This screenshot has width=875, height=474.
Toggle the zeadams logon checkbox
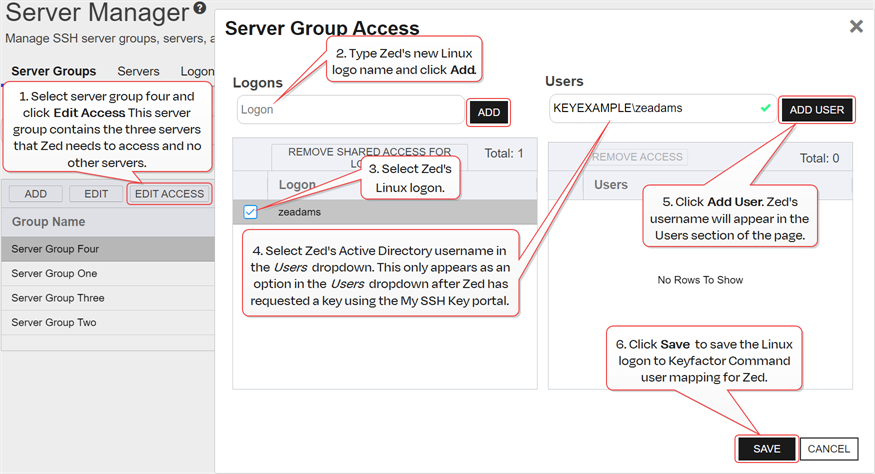click(250, 212)
